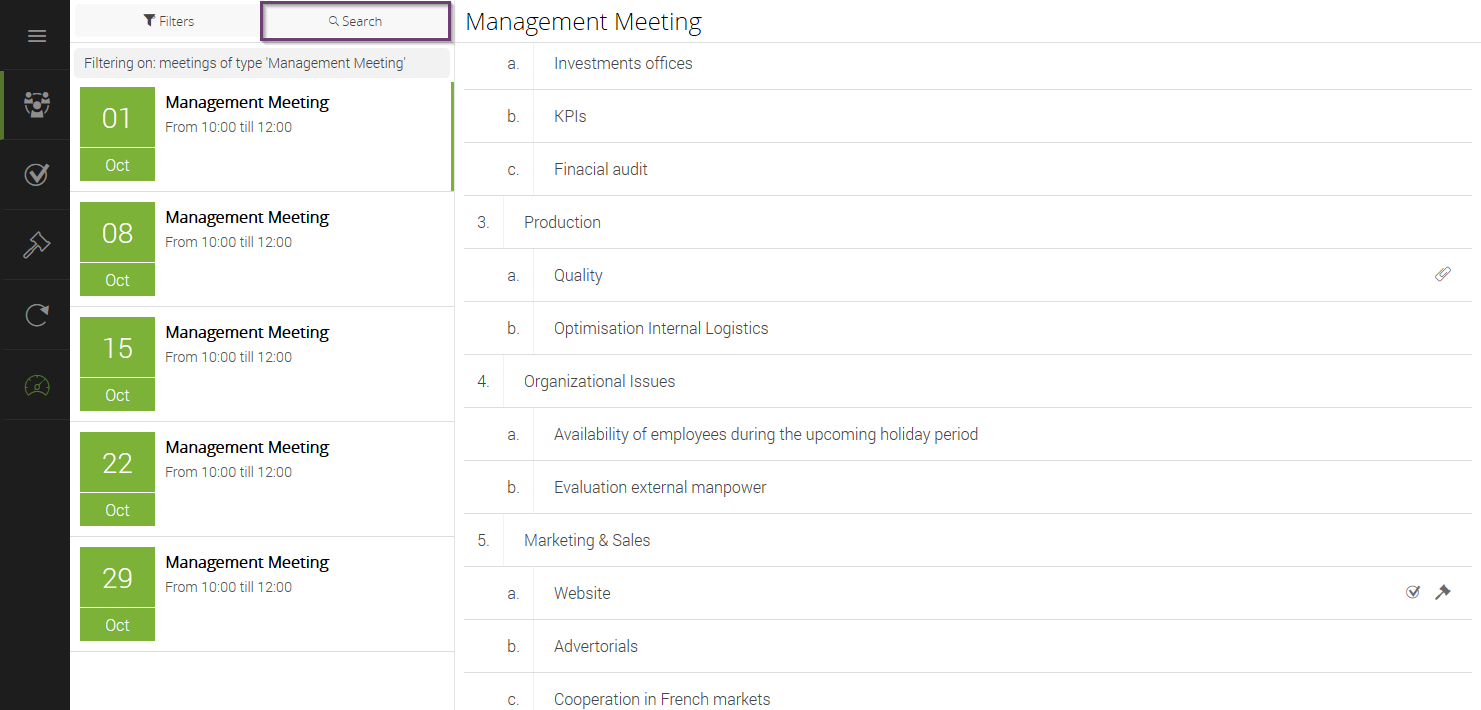1481x710 pixels.
Task: Open the Search tab
Action: pos(356,21)
